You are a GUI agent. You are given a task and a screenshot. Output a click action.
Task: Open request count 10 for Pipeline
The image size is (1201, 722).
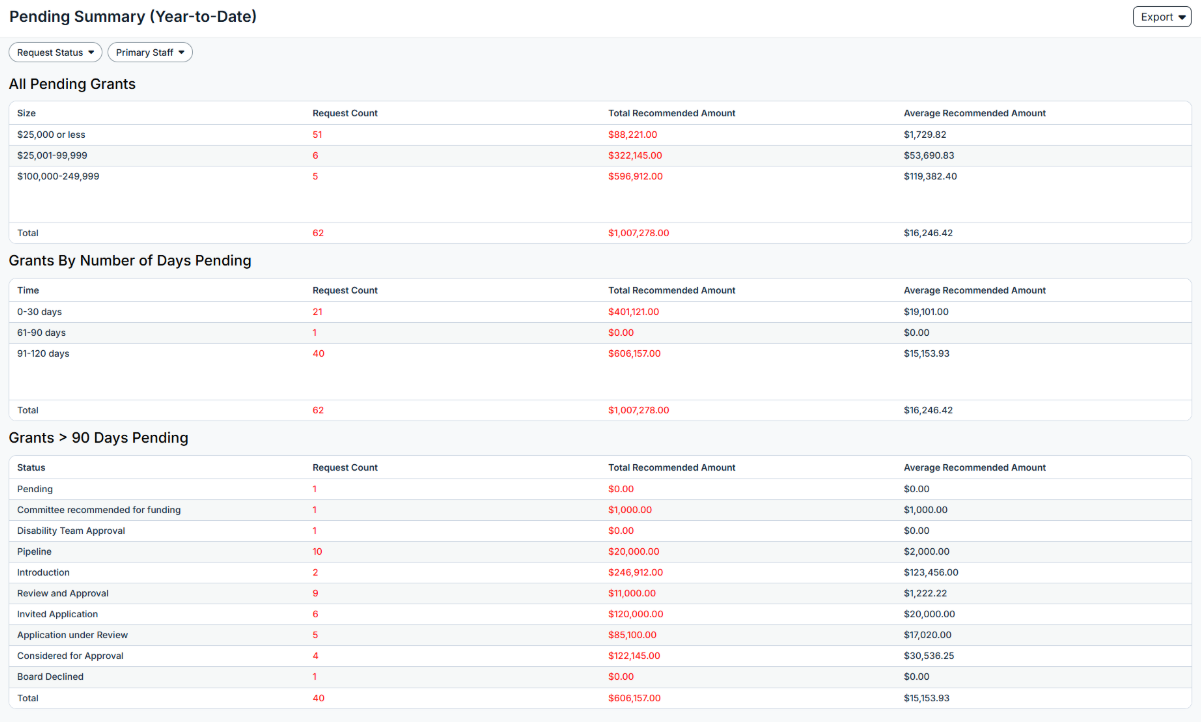point(317,552)
